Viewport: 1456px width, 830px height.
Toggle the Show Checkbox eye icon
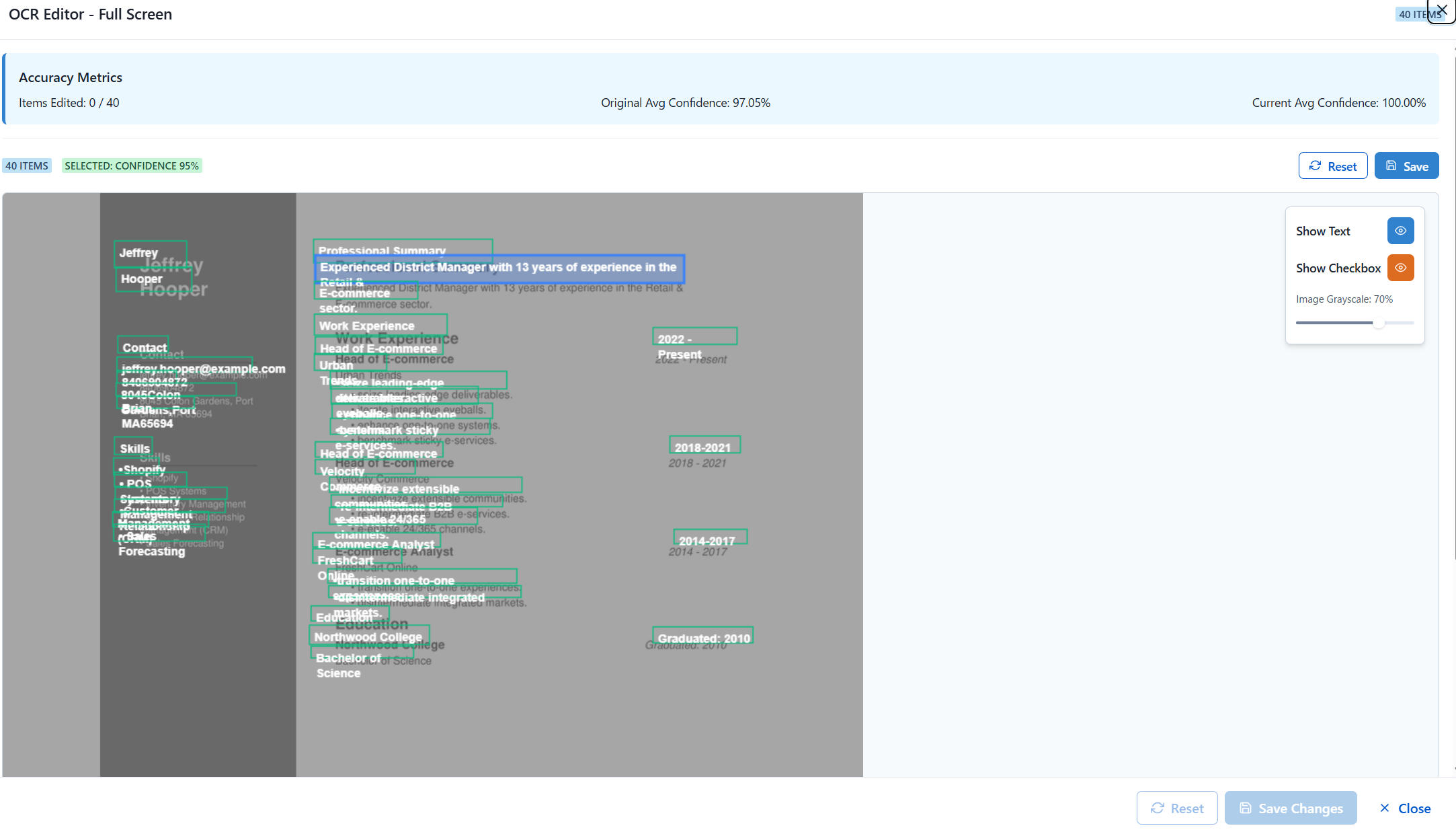[x=1400, y=268]
